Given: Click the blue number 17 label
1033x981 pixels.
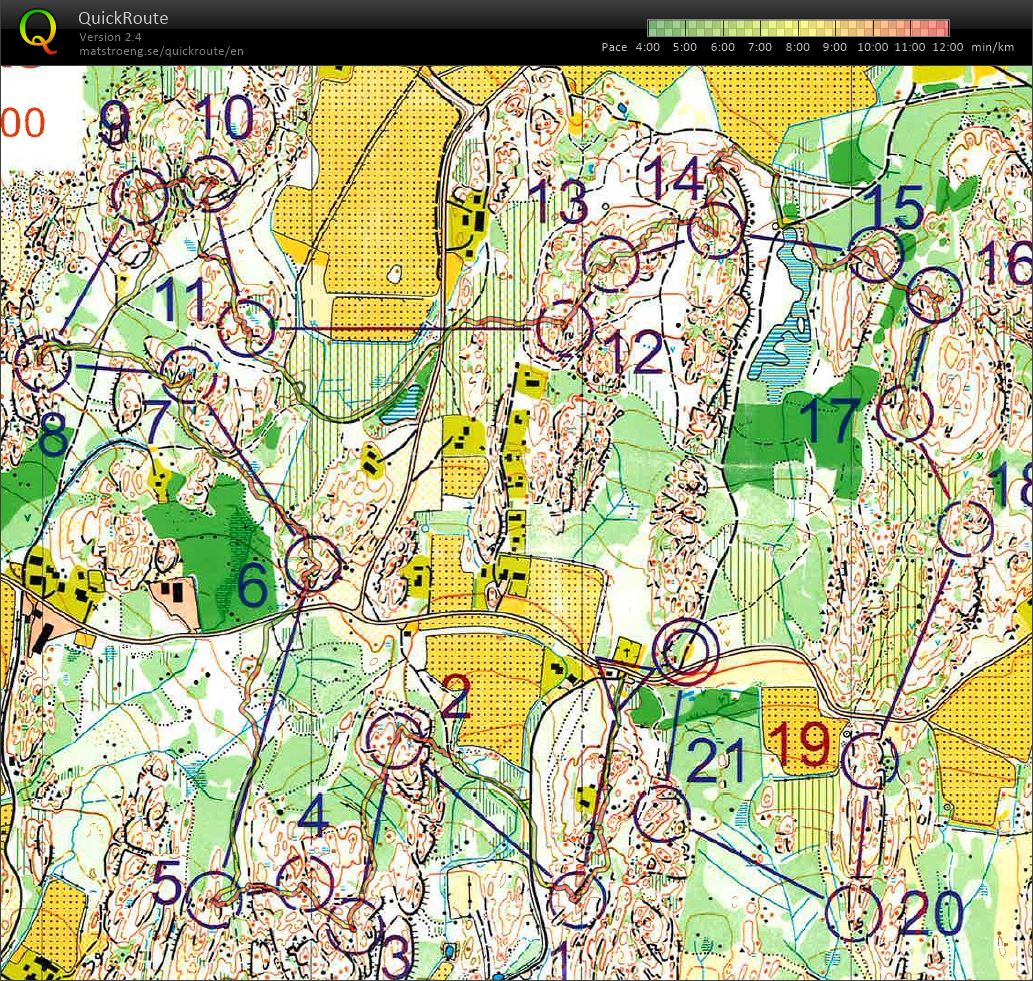Looking at the screenshot, I should point(829,420).
